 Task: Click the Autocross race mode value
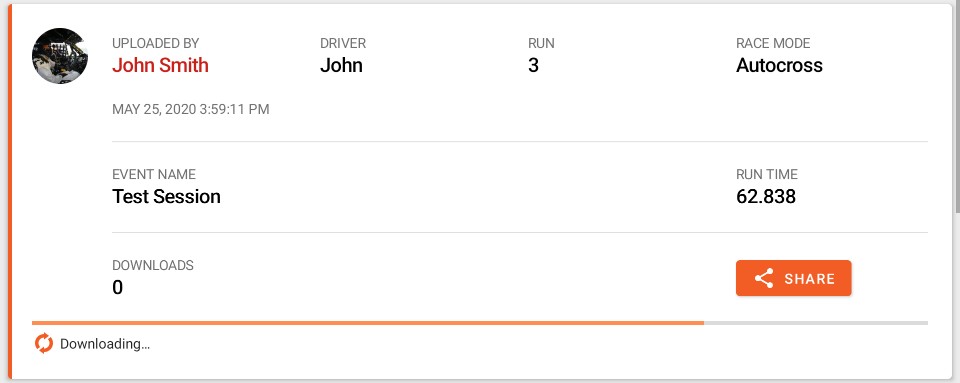click(x=779, y=65)
